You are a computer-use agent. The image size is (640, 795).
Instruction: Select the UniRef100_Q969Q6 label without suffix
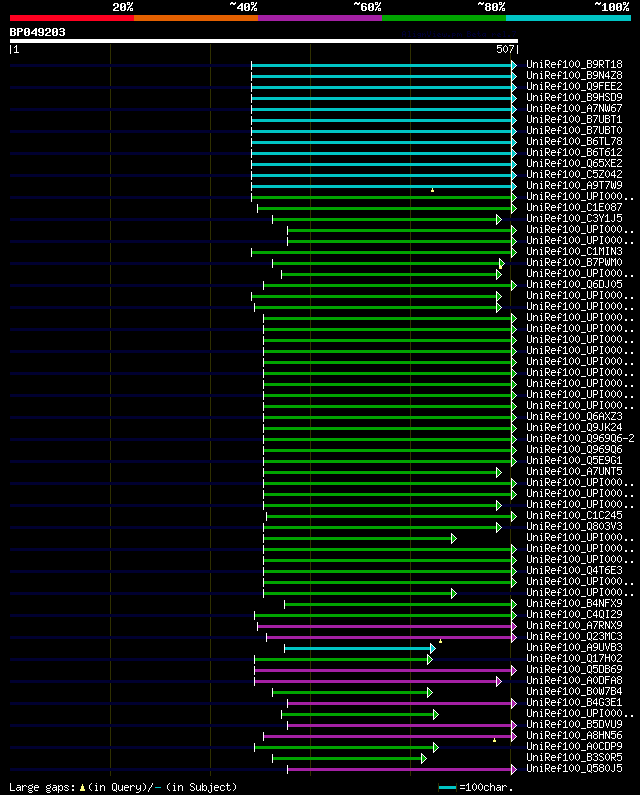pos(574,450)
